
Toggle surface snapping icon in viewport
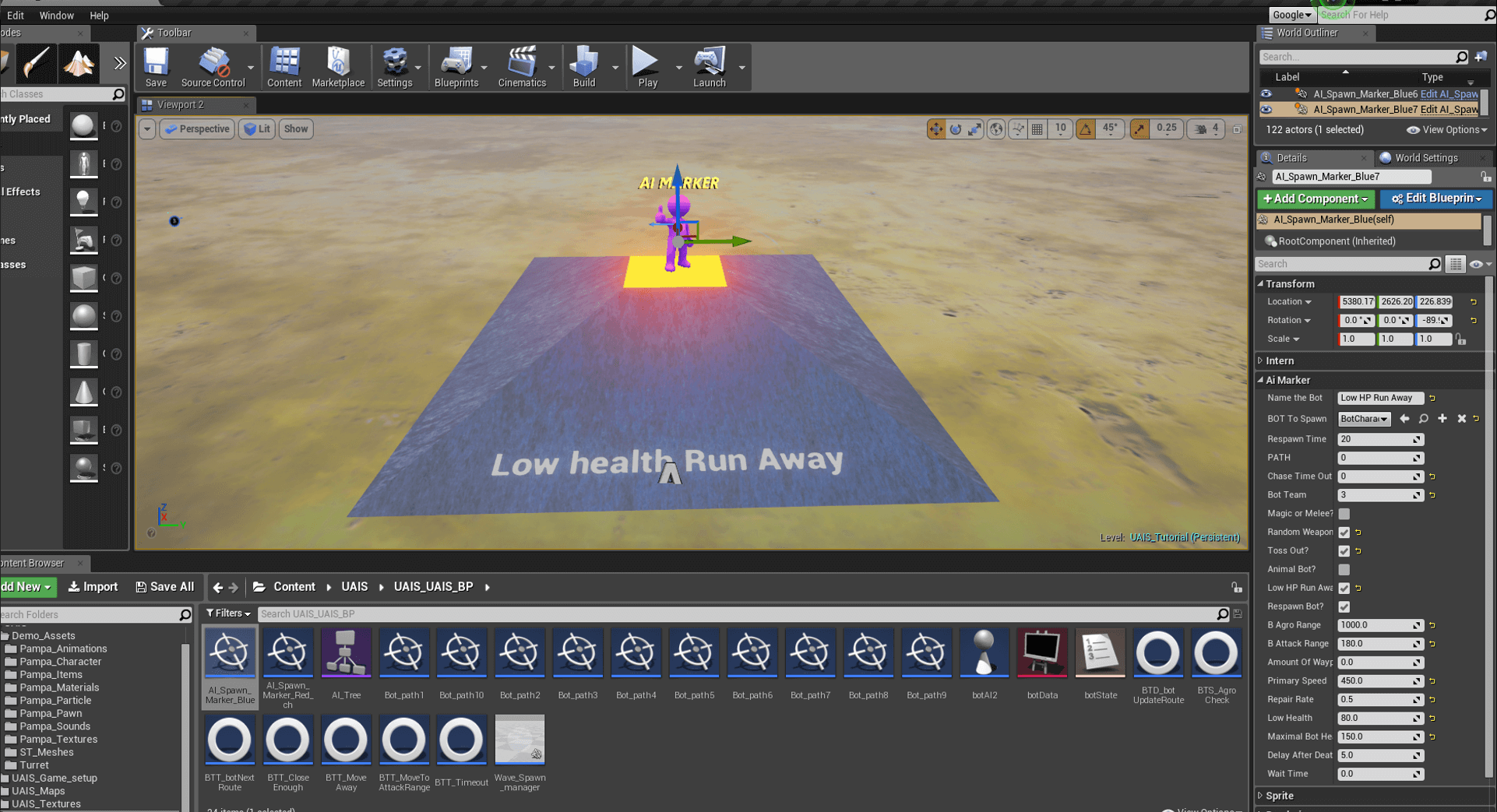(1017, 129)
